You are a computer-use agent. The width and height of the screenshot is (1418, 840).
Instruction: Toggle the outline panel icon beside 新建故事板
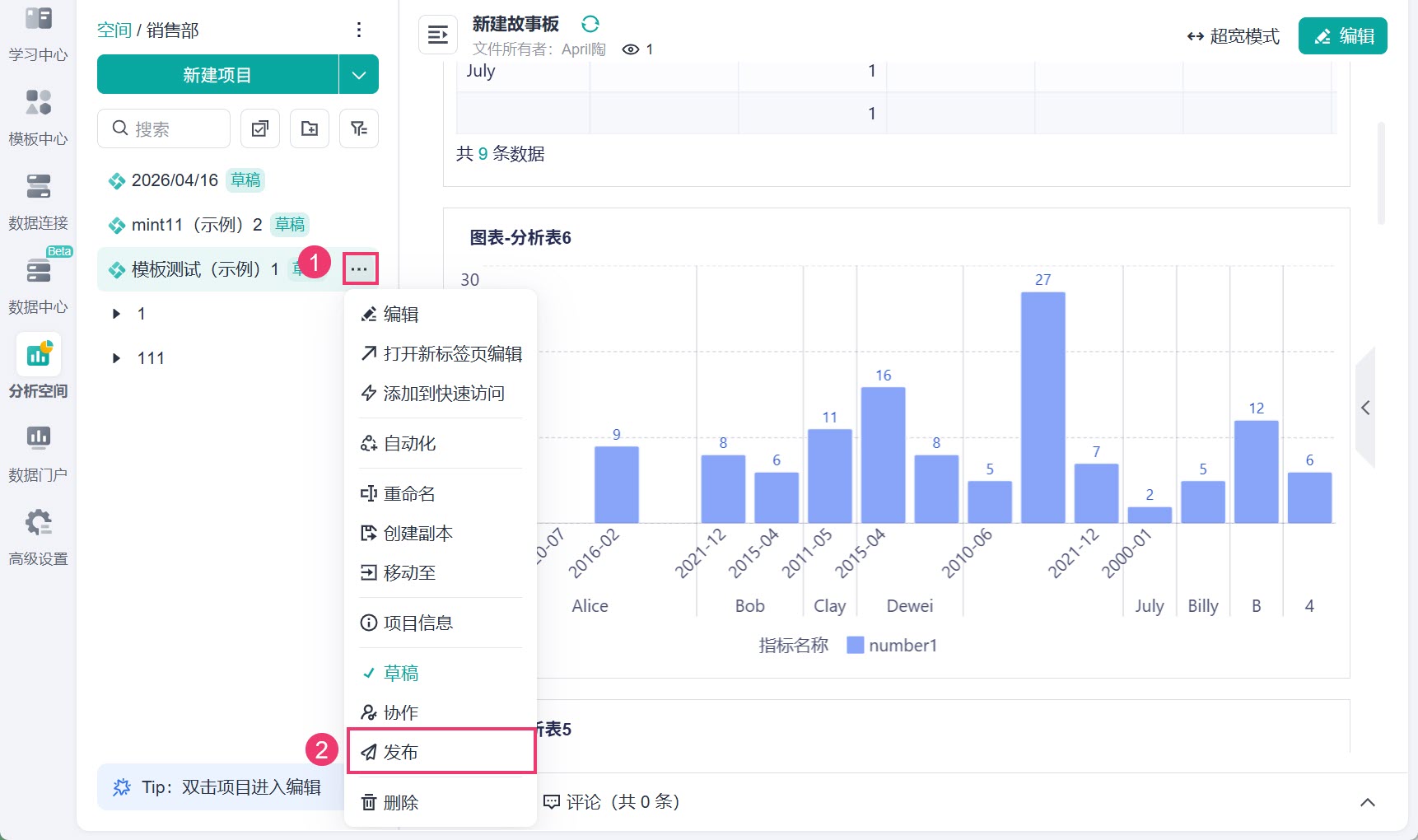pos(438,35)
